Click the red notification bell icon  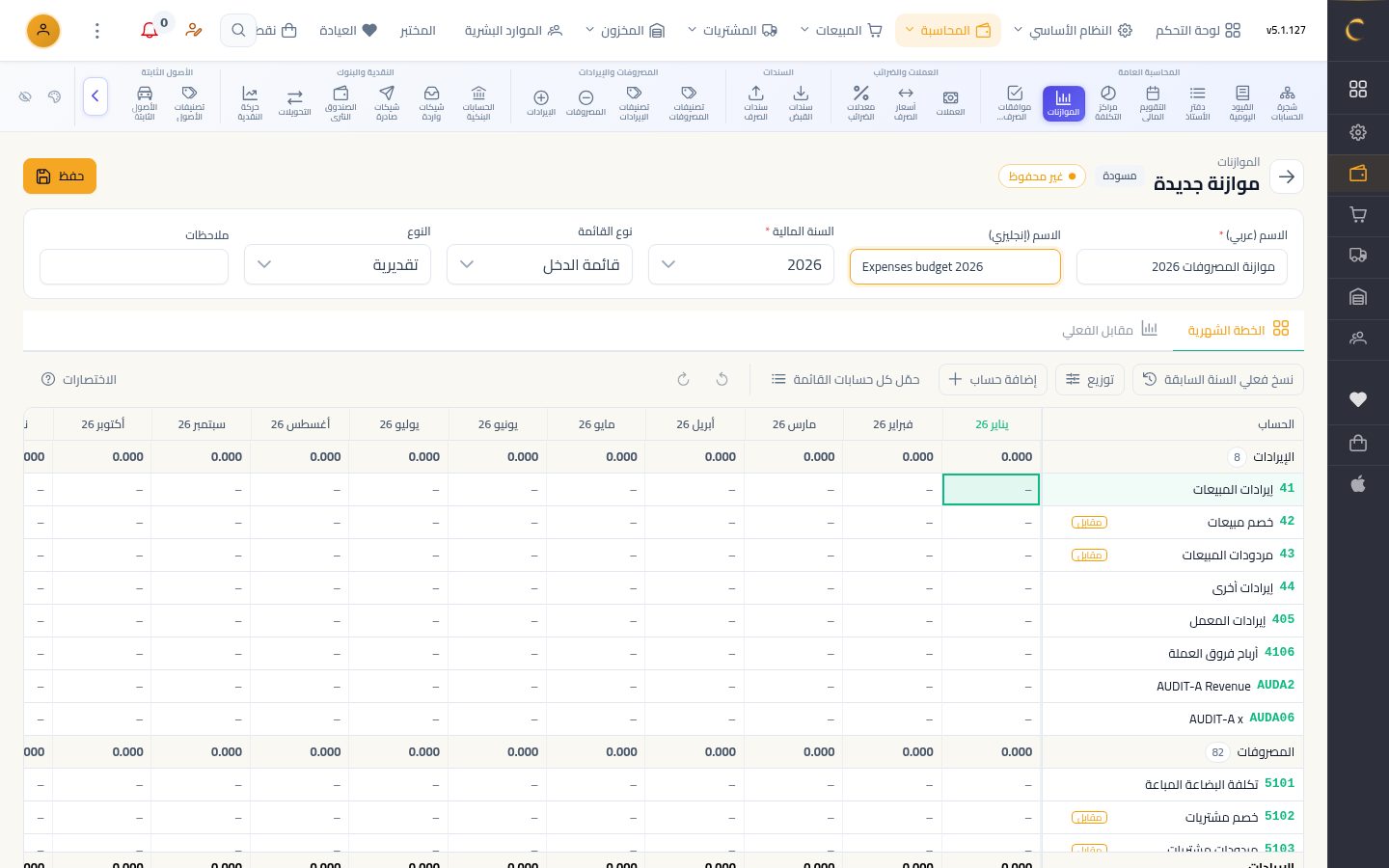click(x=150, y=31)
